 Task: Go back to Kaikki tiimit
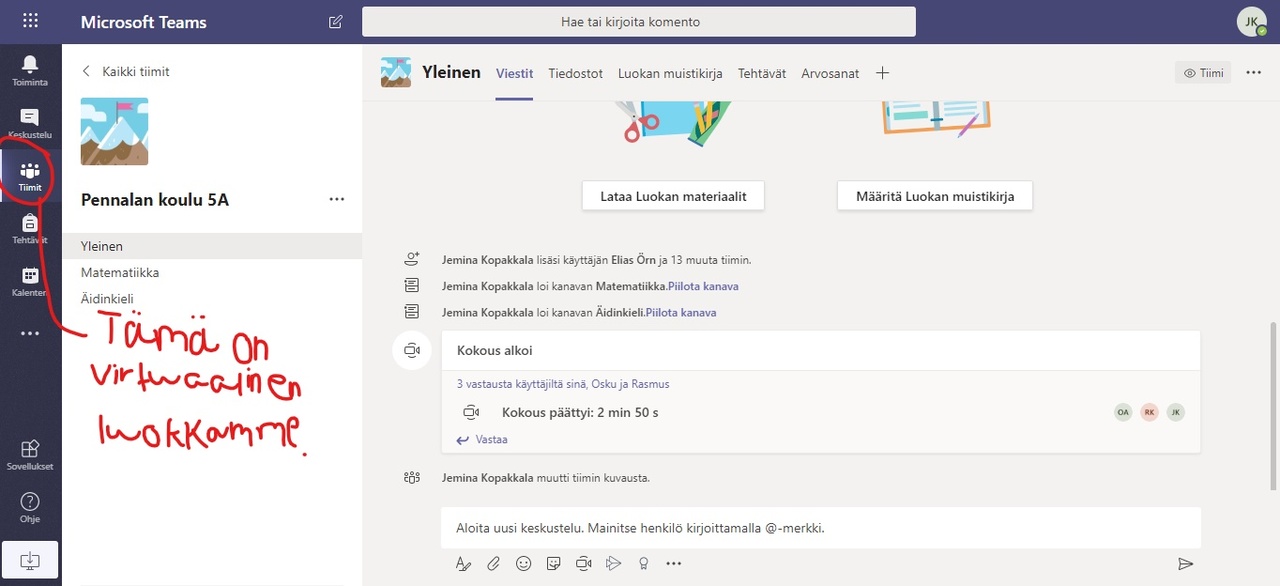[x=125, y=72]
